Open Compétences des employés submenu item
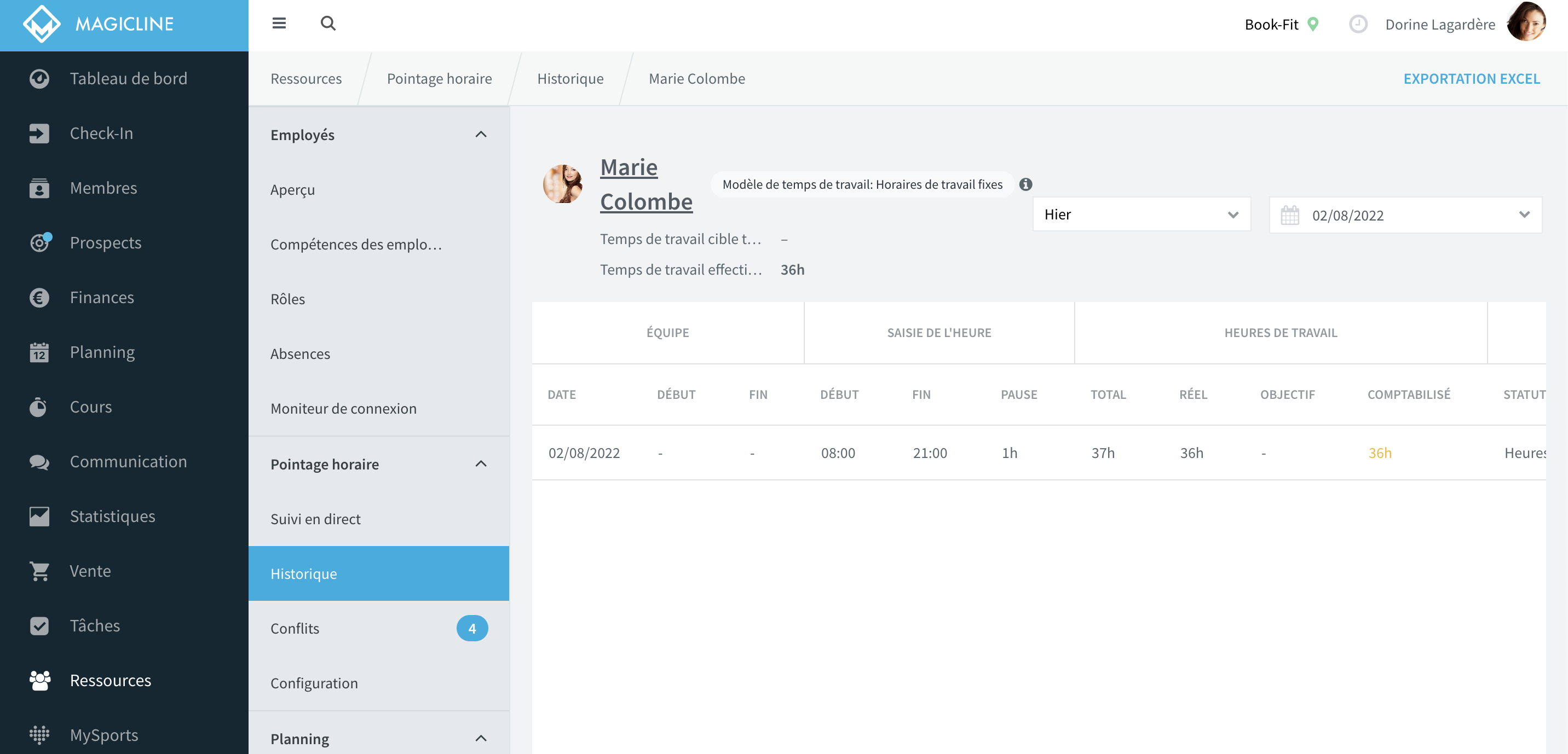 tap(379, 244)
